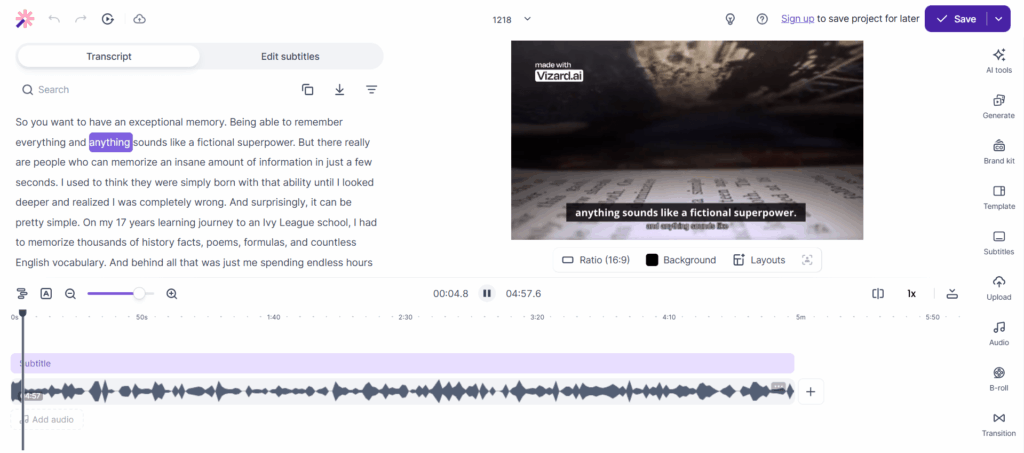This screenshot has height=453, width=1024.
Task: Click the playhead marker on timeline
Action: (x=23, y=314)
